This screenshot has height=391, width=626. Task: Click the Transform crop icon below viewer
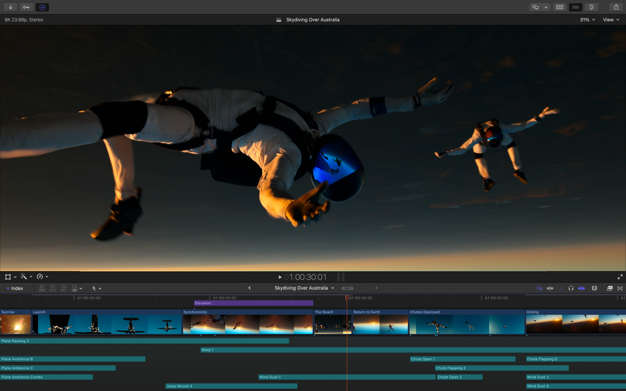8,276
